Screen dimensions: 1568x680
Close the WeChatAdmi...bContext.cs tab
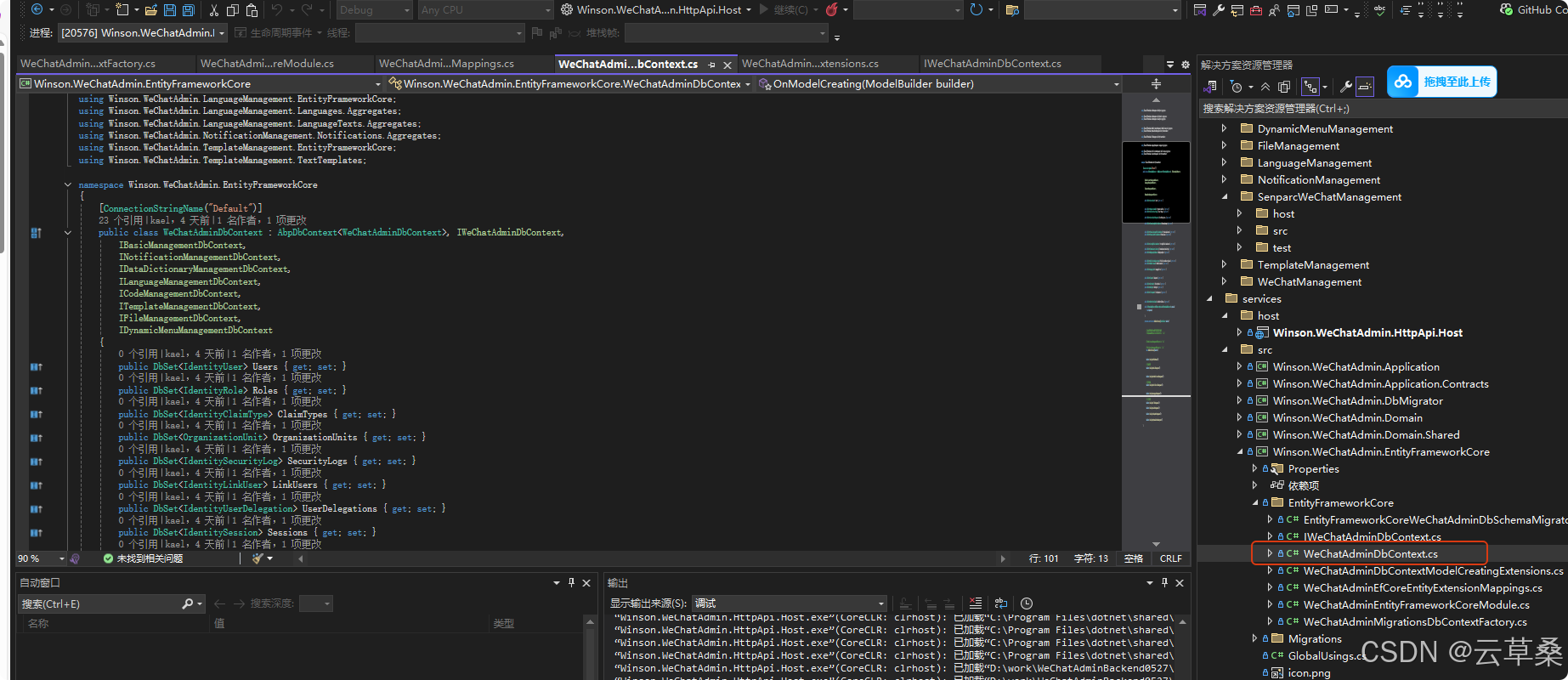727,65
